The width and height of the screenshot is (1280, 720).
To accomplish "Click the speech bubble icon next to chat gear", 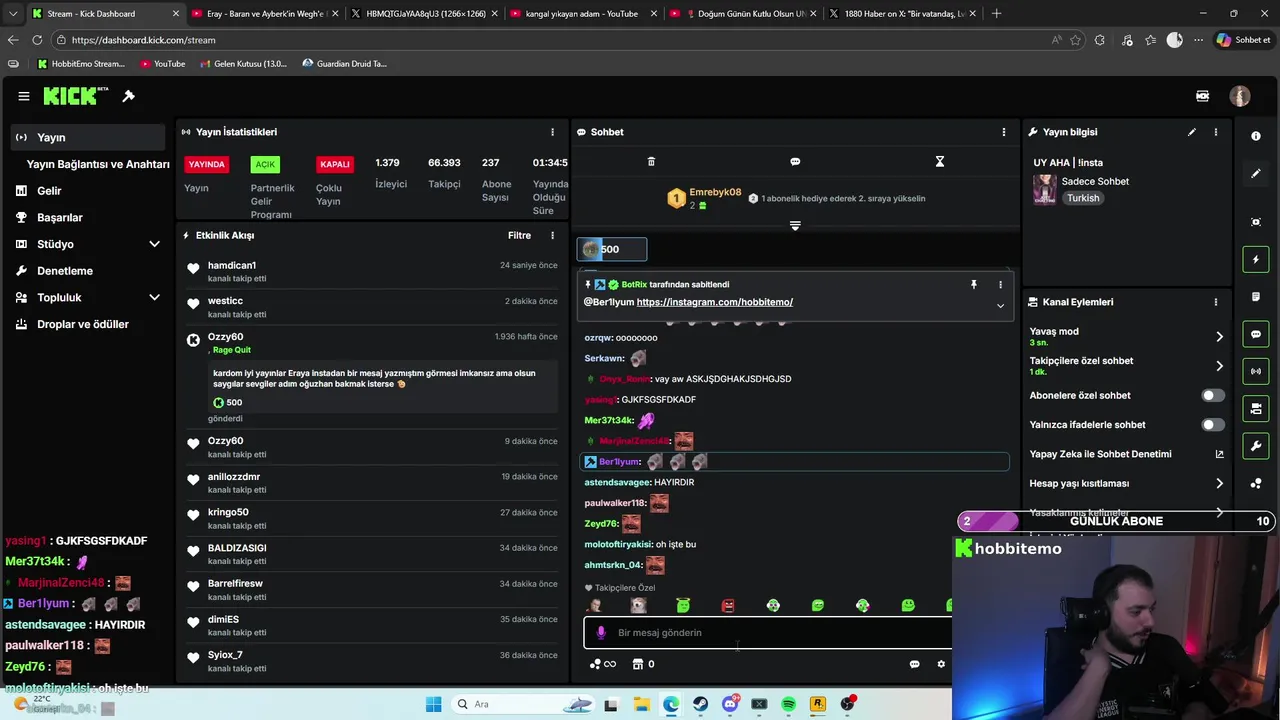I will point(914,664).
